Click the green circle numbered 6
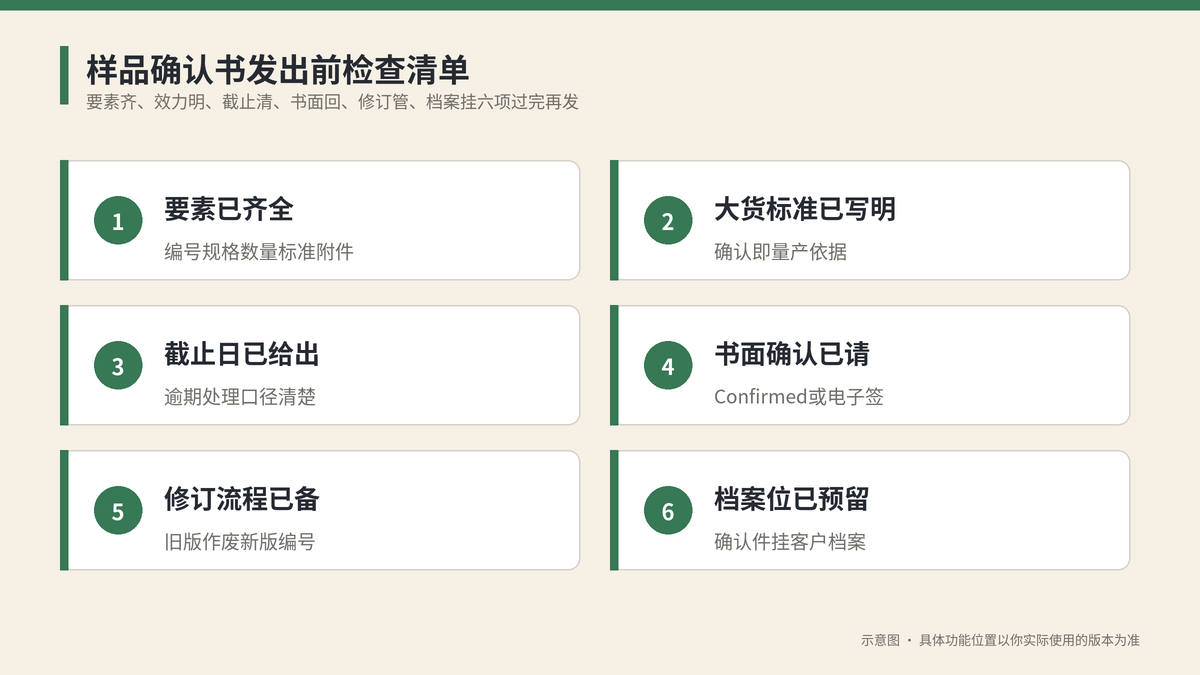Screen dimensions: 1200x675 pos(668,511)
